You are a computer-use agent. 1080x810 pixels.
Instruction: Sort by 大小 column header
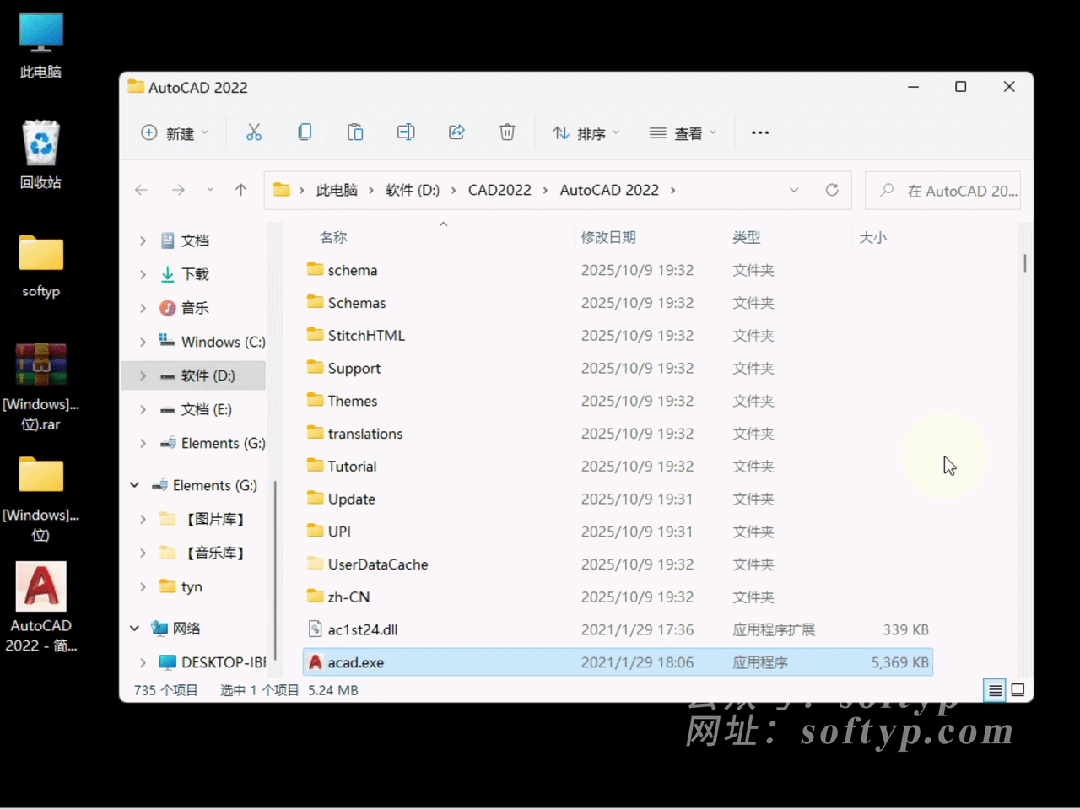[x=873, y=238]
